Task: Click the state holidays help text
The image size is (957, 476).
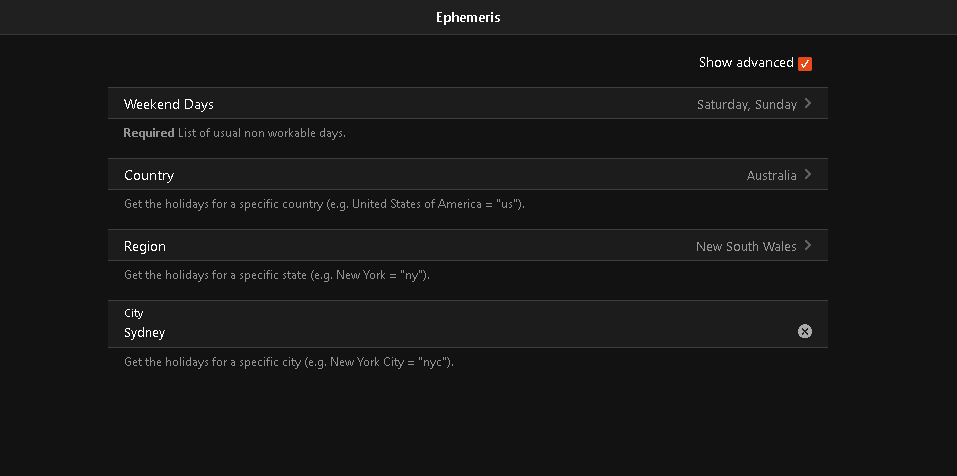Action: [277, 275]
